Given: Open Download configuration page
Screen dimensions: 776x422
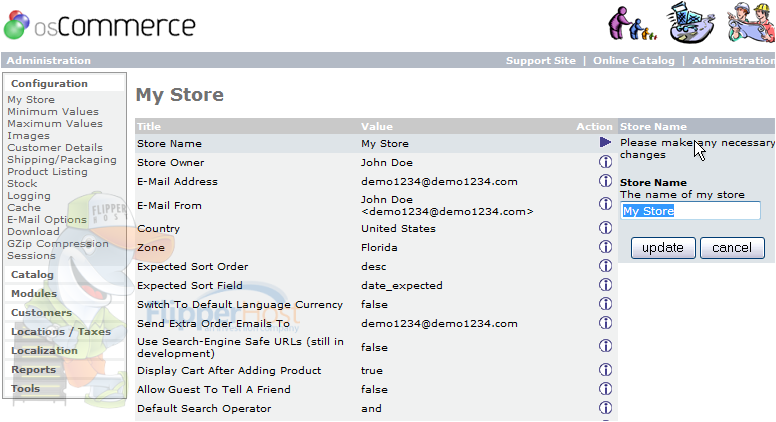Looking at the screenshot, I should pos(33,232).
